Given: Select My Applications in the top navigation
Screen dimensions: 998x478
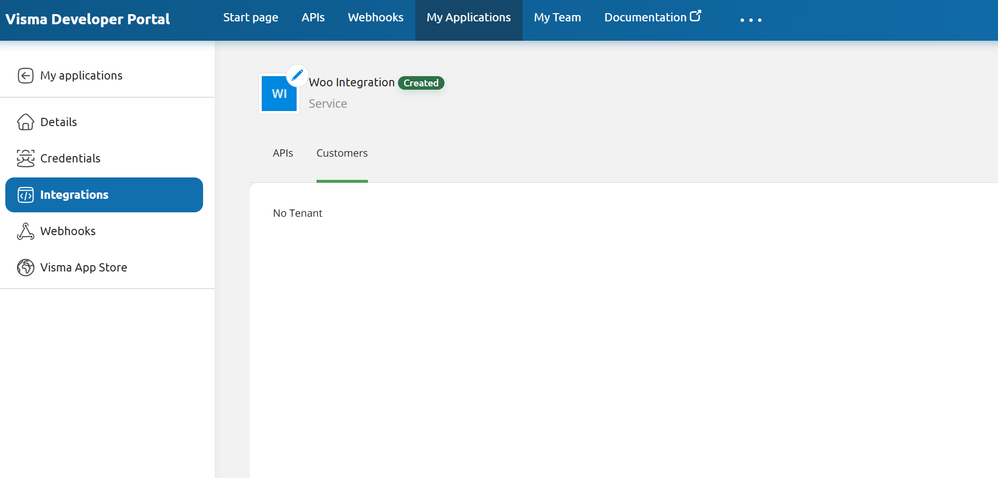Looking at the screenshot, I should (468, 18).
